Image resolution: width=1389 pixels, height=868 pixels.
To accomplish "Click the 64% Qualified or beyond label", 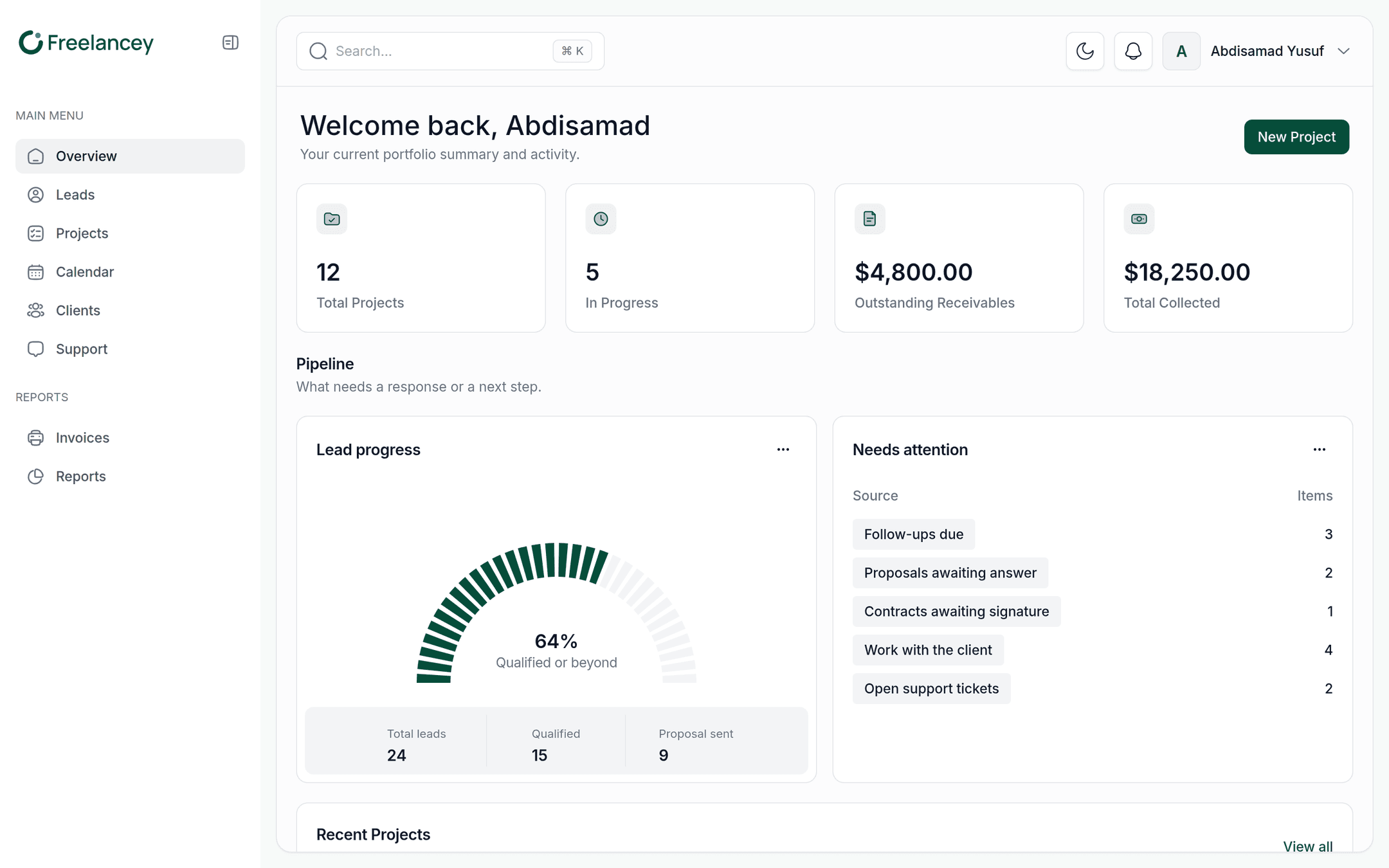I will coord(556,651).
